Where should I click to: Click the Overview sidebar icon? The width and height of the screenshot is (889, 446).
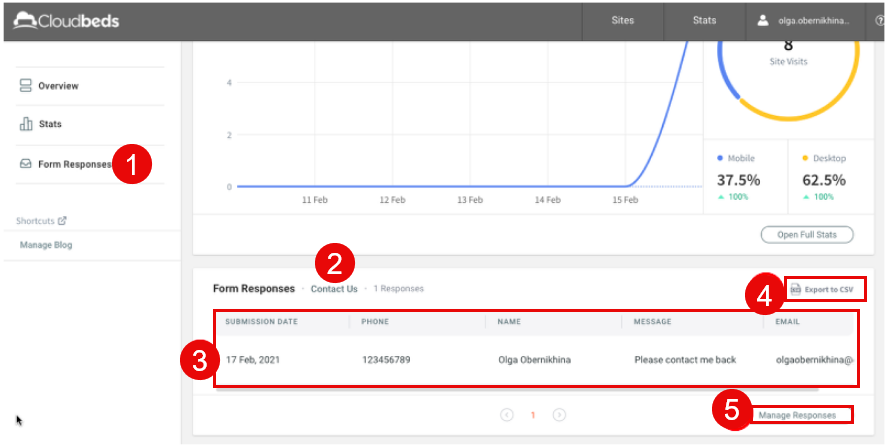26,86
